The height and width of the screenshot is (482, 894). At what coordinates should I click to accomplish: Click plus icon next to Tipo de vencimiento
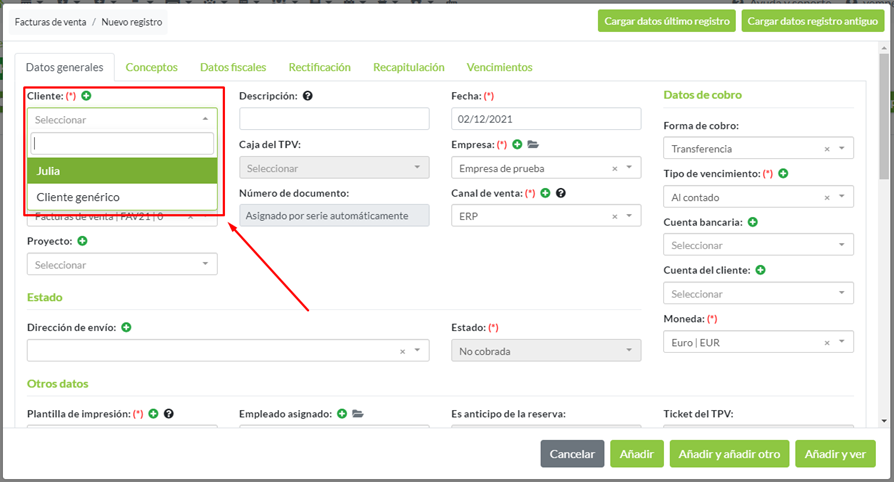[x=783, y=173]
